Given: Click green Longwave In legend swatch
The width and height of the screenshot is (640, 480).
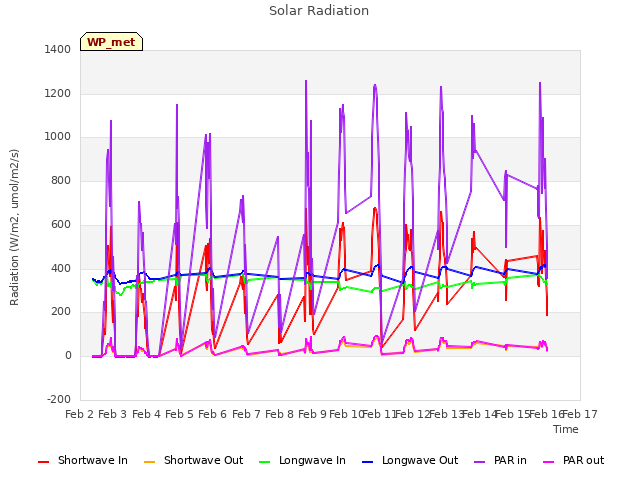Looking at the screenshot, I should coord(265,462).
